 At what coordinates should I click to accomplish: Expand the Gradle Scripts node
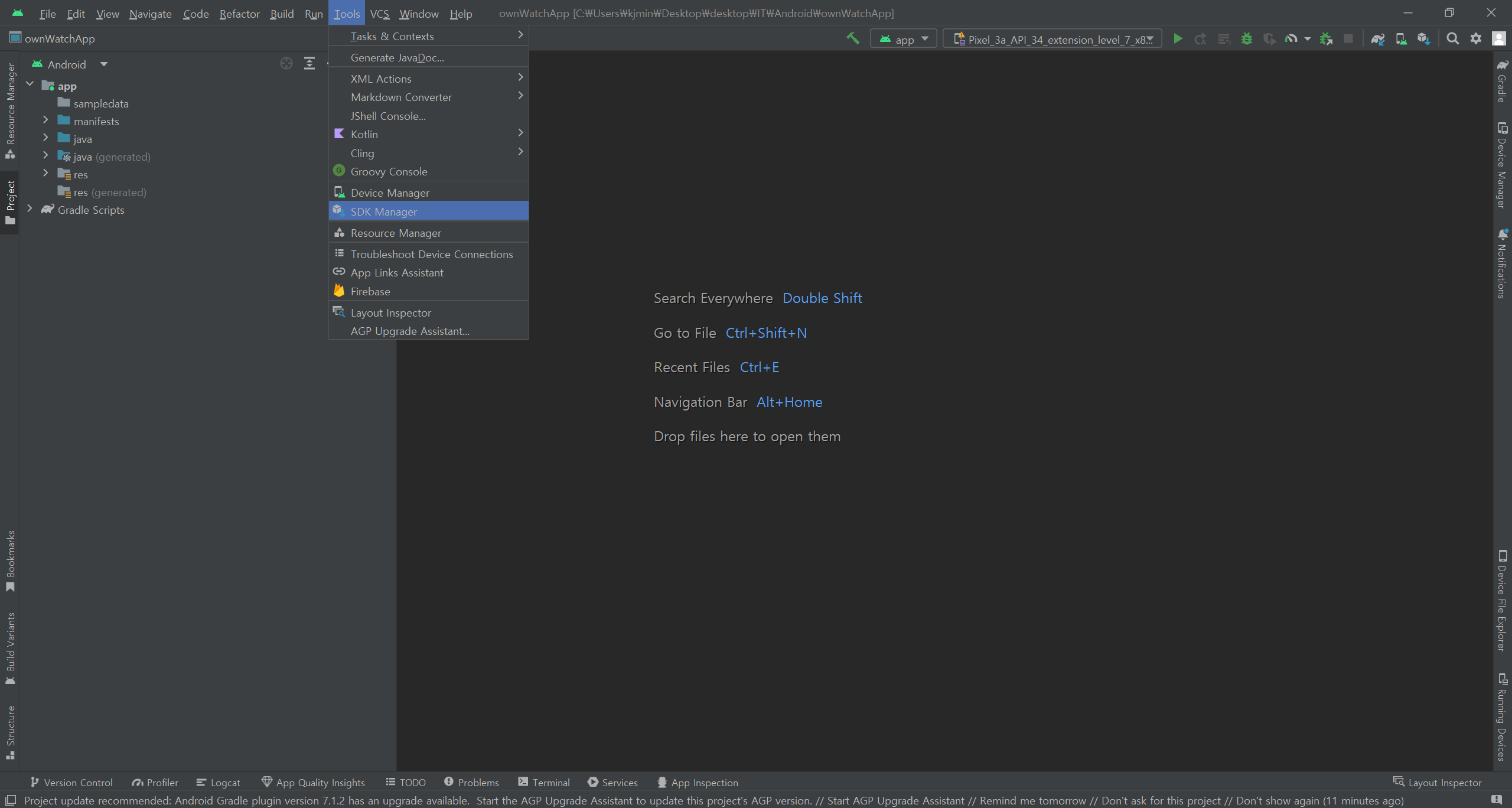coord(30,208)
